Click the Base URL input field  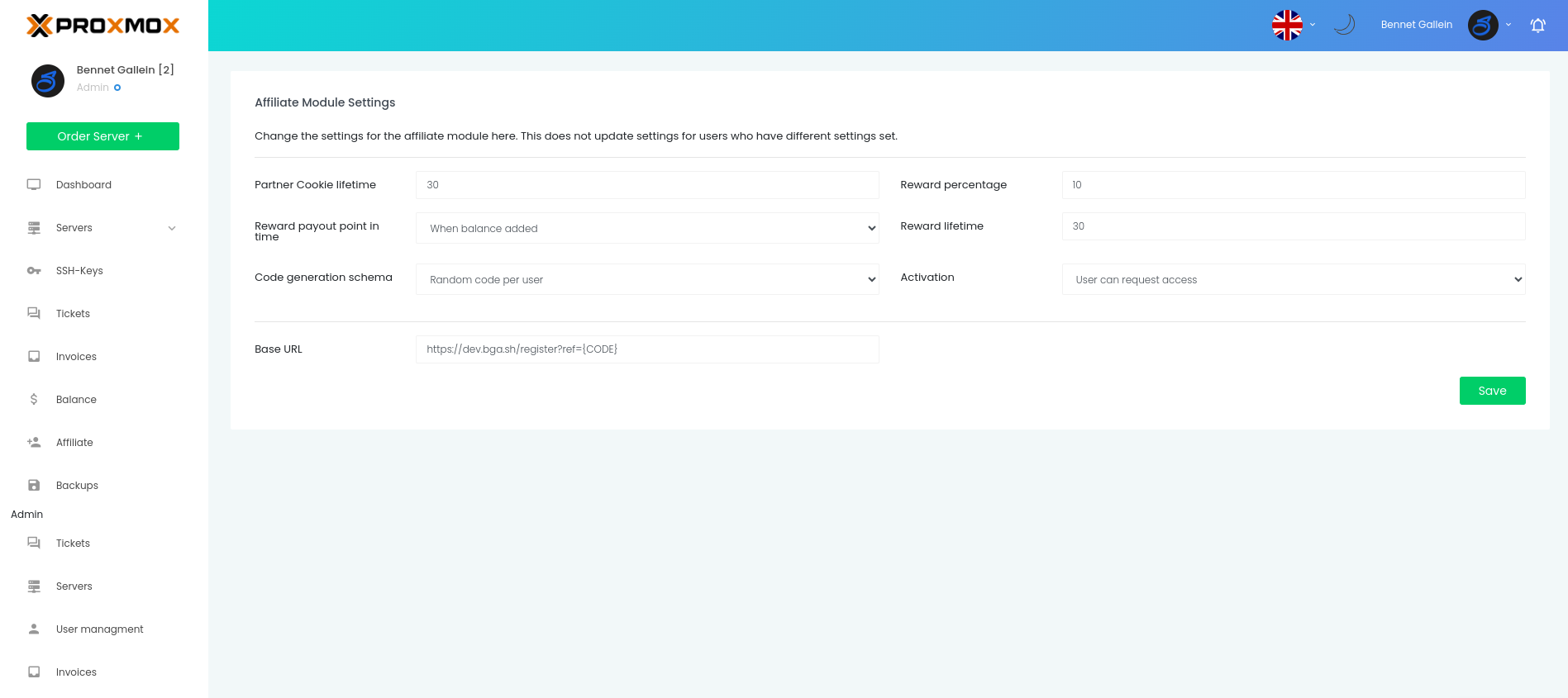(647, 349)
